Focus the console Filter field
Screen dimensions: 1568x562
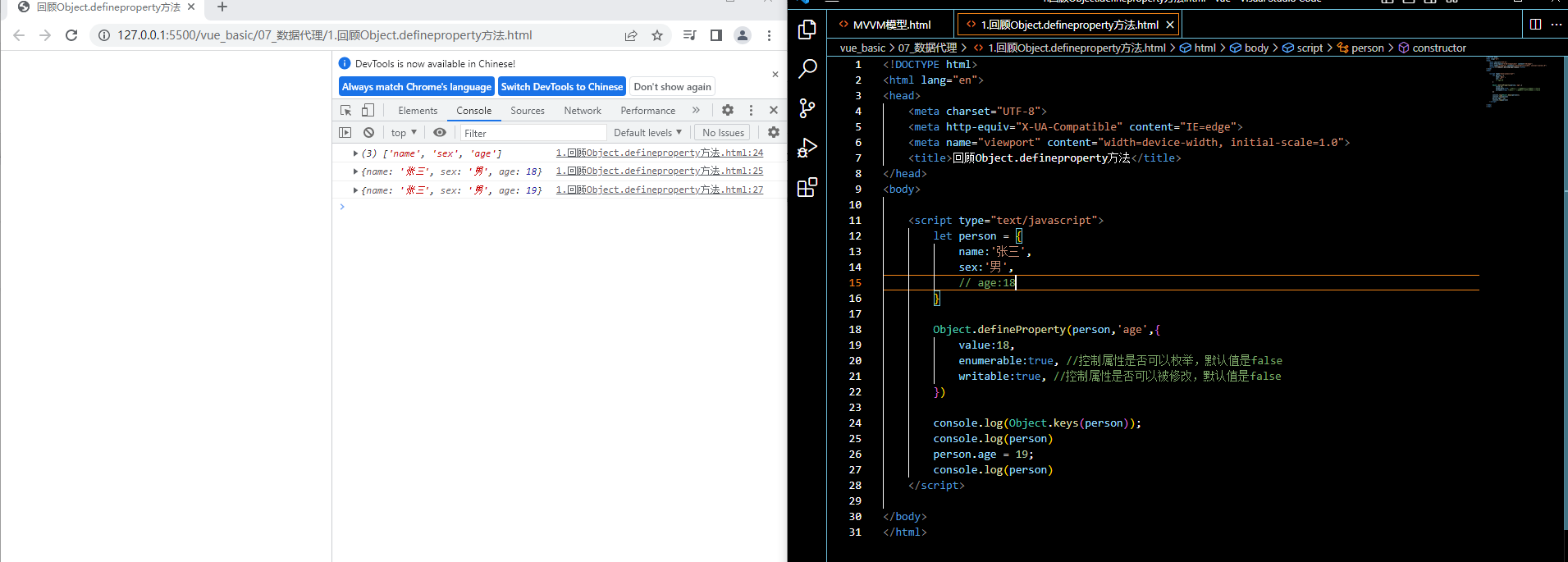click(x=532, y=133)
